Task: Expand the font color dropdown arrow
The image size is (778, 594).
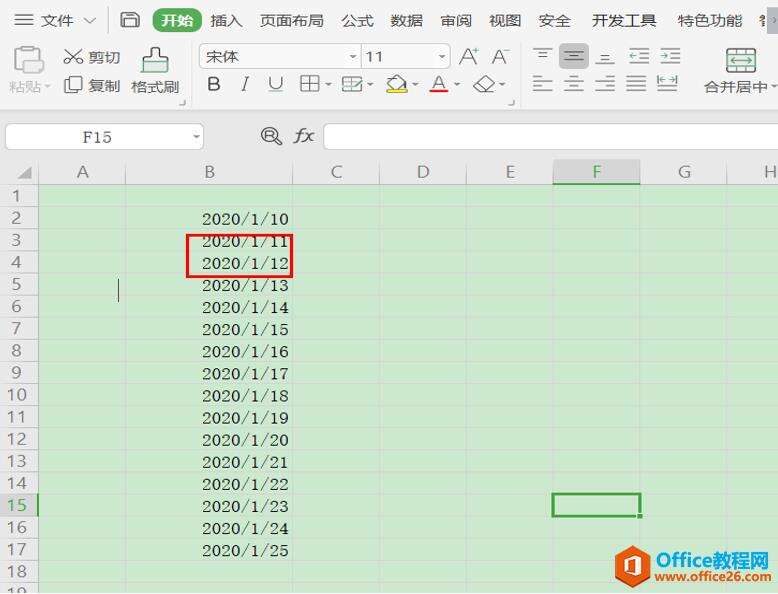Action: (x=457, y=85)
